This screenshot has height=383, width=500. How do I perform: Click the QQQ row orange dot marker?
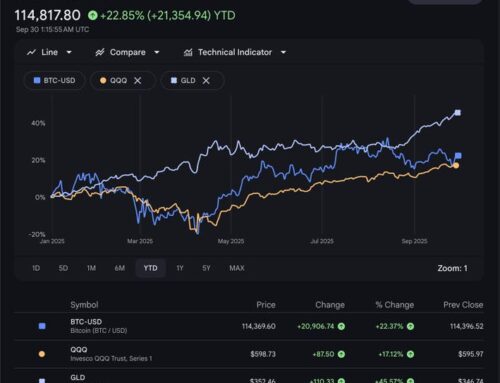click(x=42, y=354)
